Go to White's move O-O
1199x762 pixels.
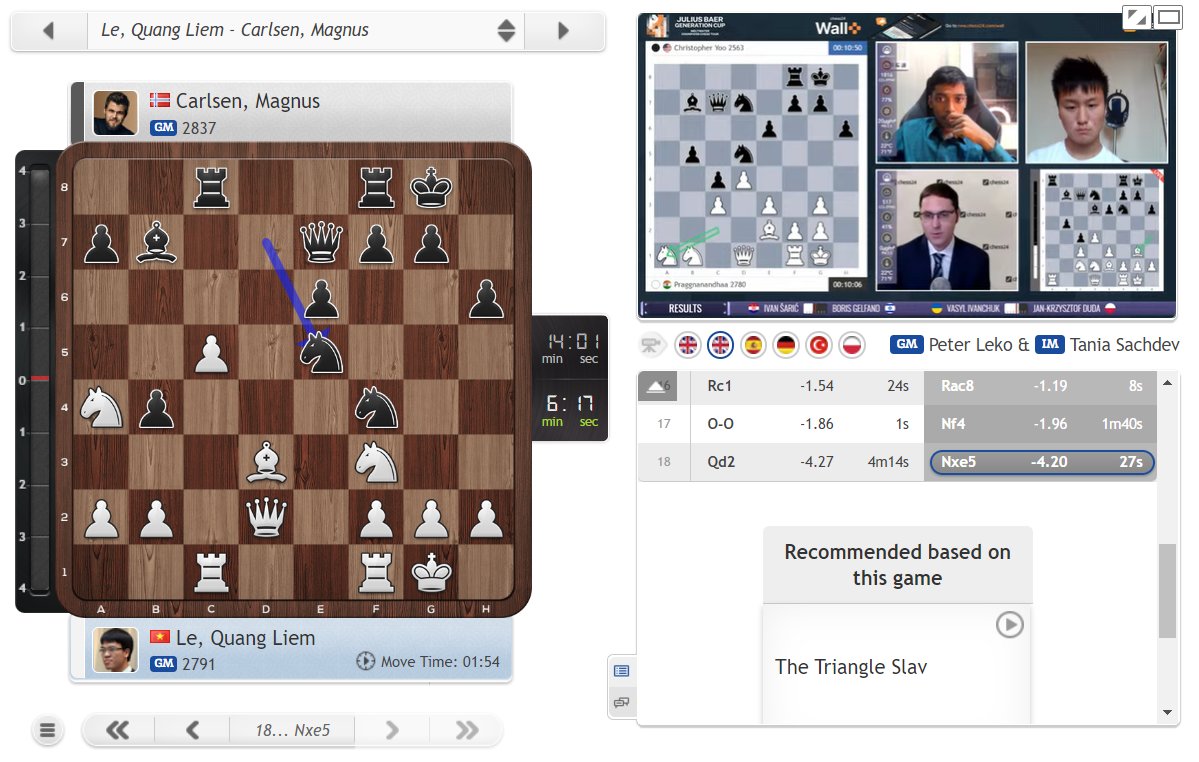point(720,423)
